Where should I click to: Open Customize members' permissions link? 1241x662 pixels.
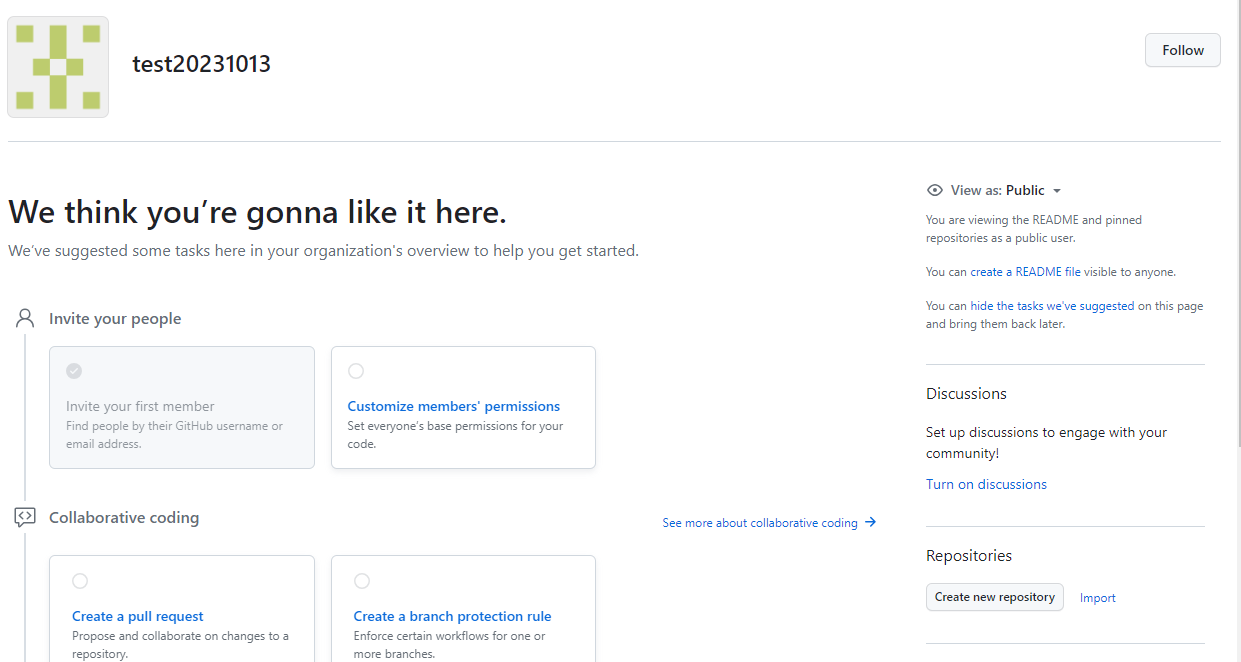point(454,406)
